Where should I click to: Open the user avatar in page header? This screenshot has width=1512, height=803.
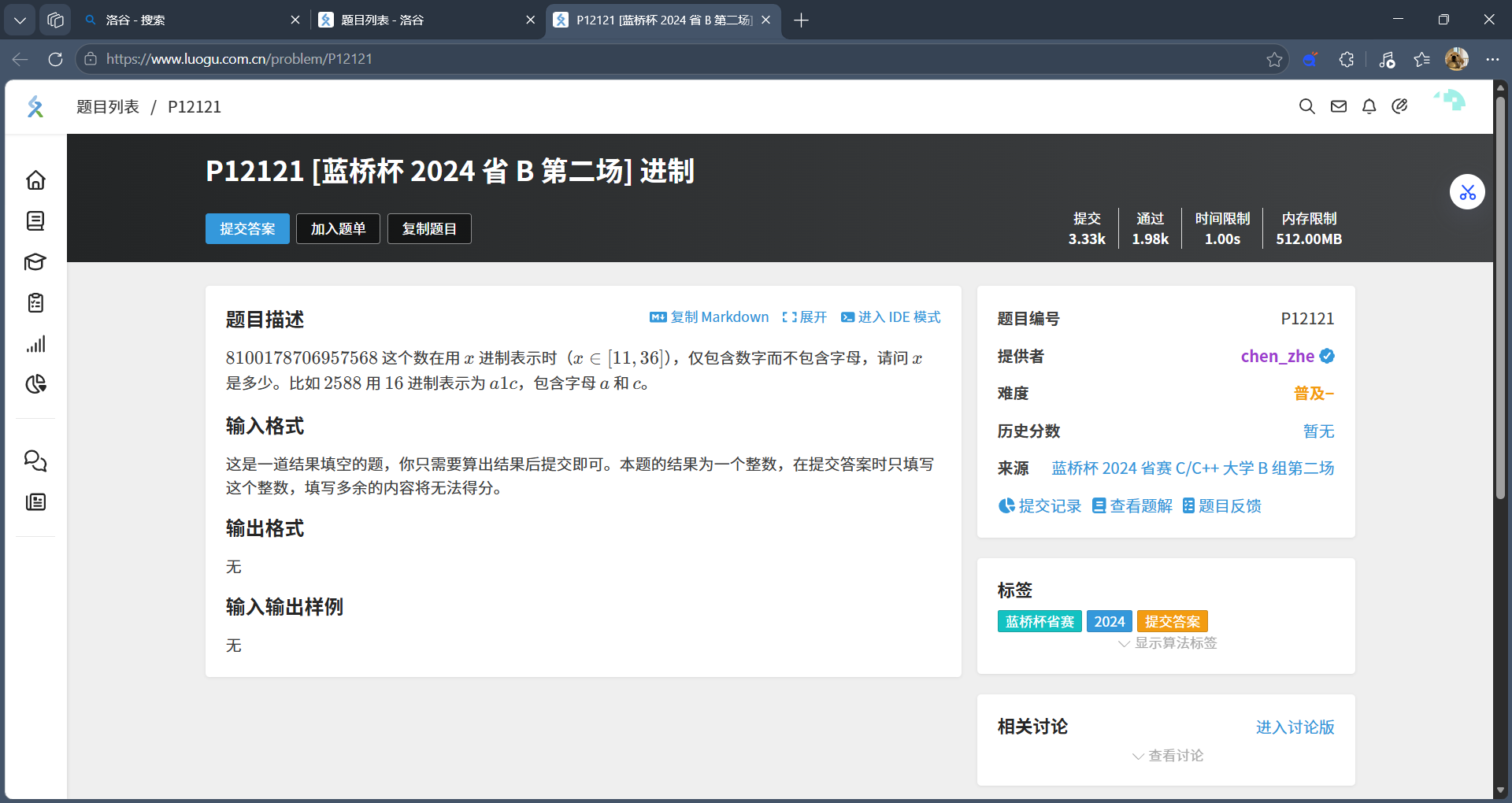(x=1450, y=101)
